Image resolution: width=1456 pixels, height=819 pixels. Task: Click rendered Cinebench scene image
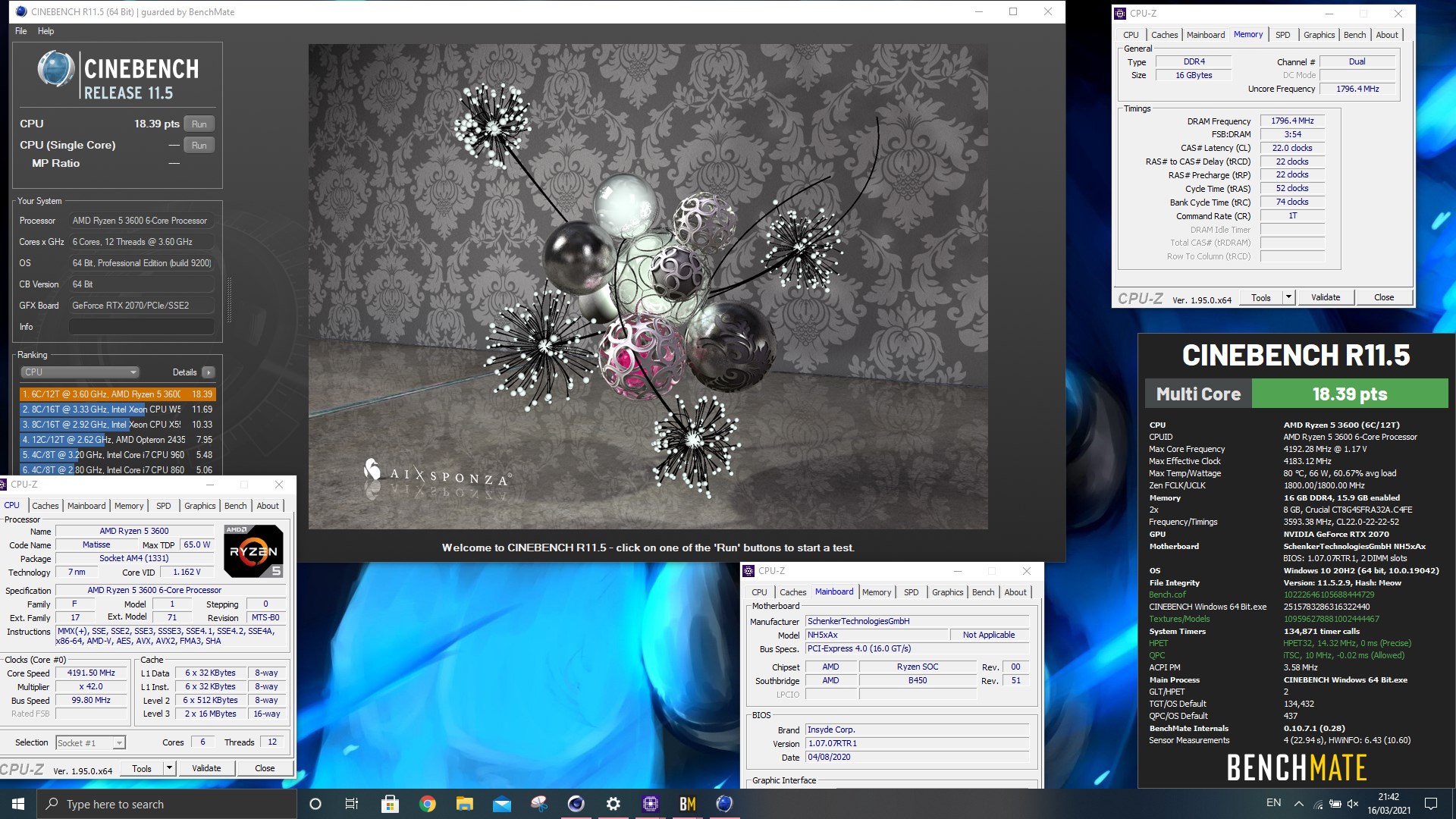[648, 287]
